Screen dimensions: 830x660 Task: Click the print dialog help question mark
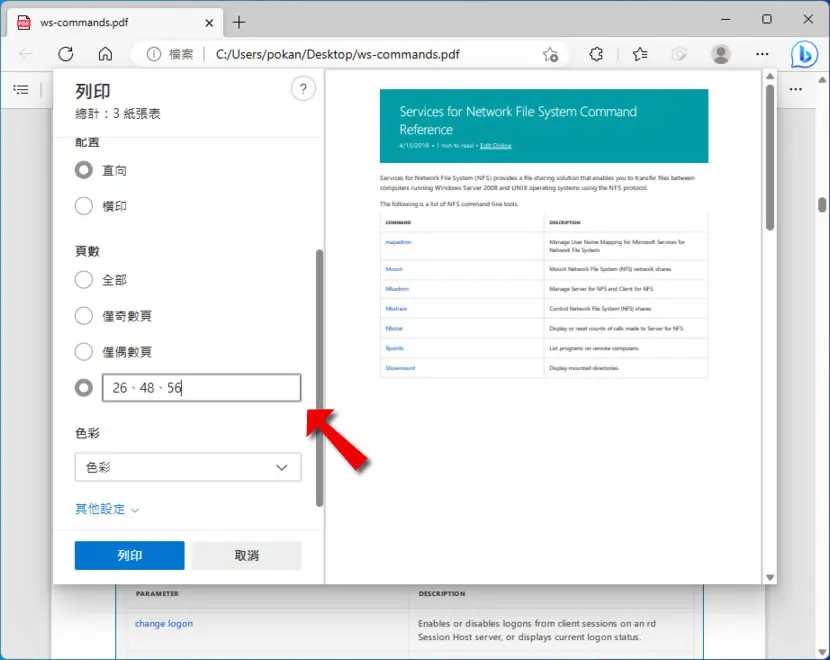(x=303, y=89)
